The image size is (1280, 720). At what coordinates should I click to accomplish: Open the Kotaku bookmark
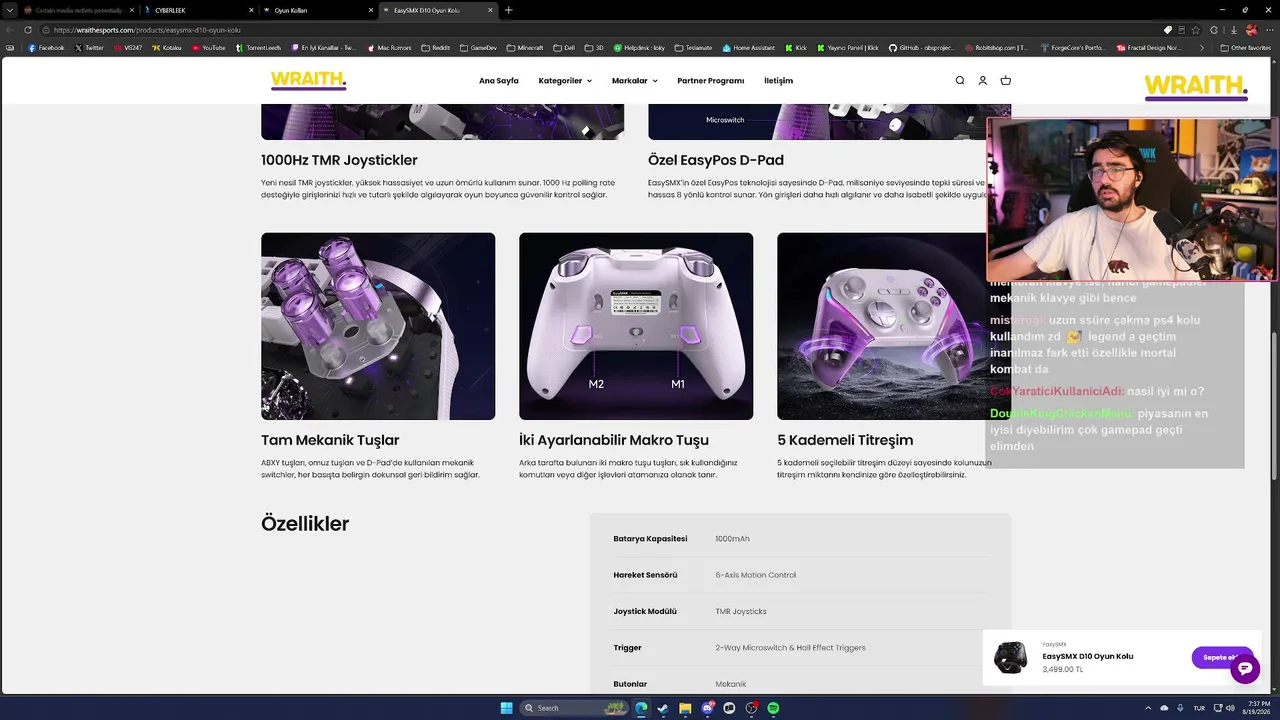tap(167, 48)
